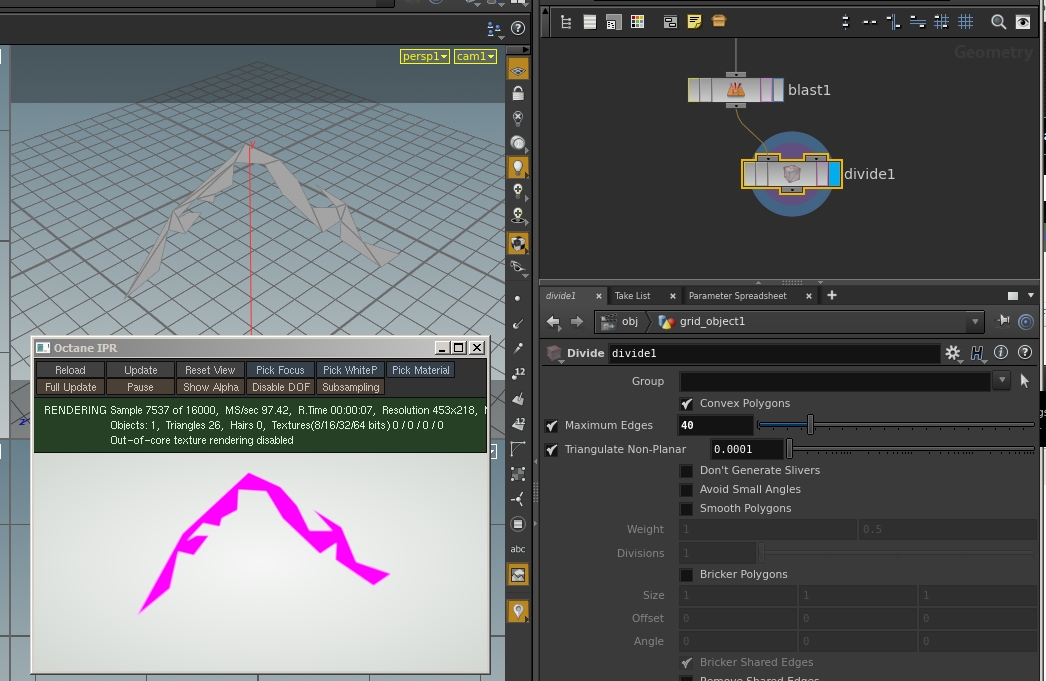The width and height of the screenshot is (1046, 681).
Task: Enable the Bricker Polygons option
Action: [687, 575]
